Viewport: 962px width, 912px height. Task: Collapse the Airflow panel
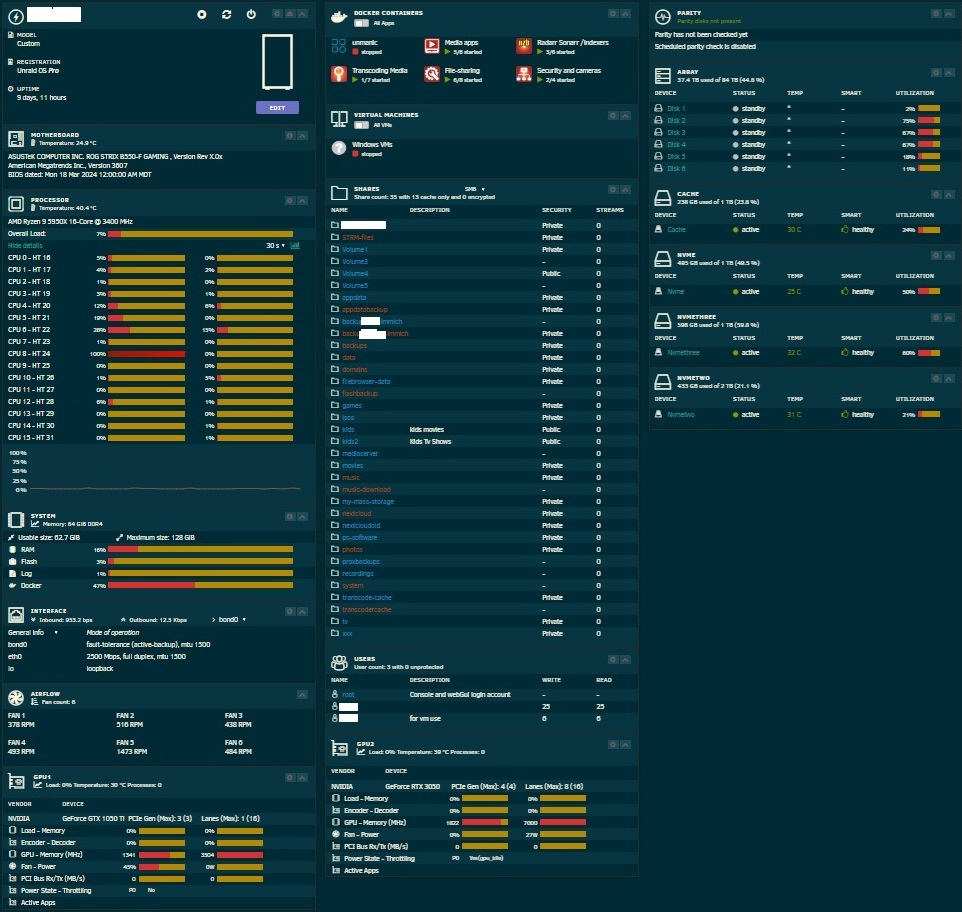(302, 694)
